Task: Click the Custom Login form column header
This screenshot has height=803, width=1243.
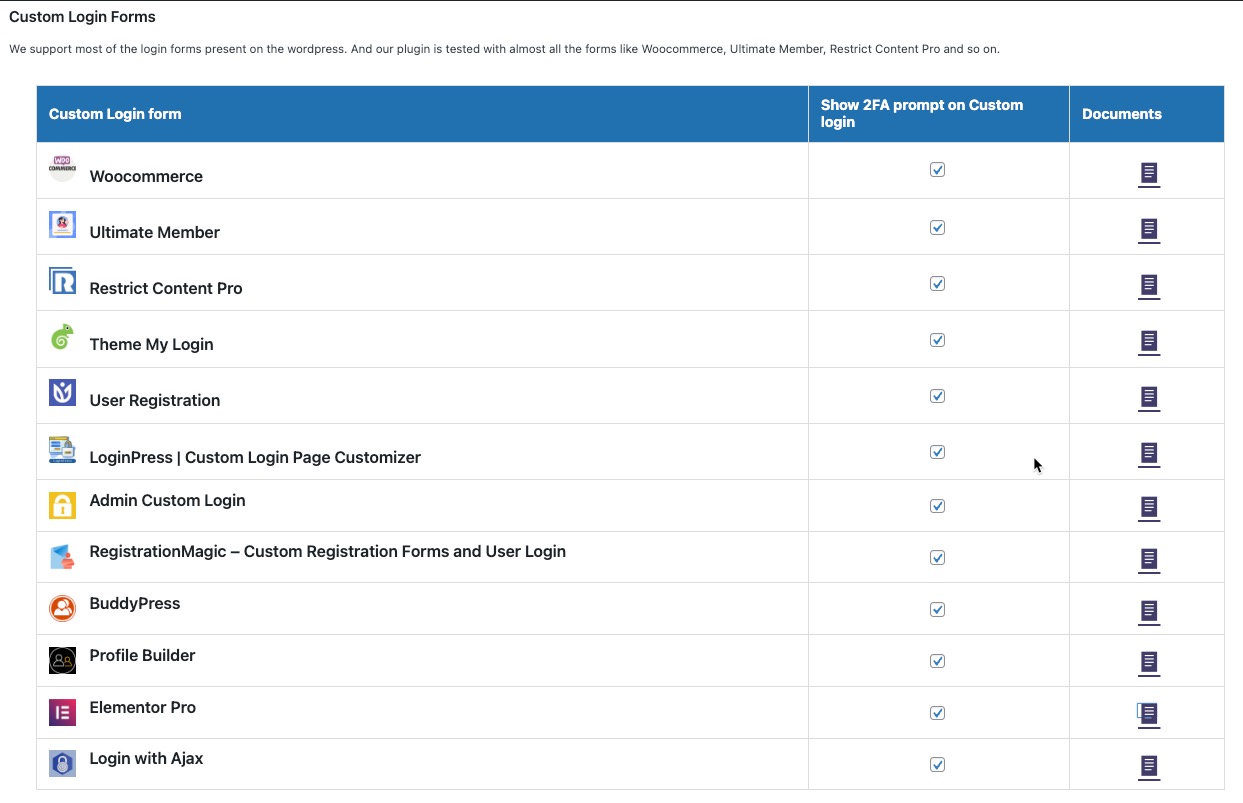Action: click(x=115, y=114)
